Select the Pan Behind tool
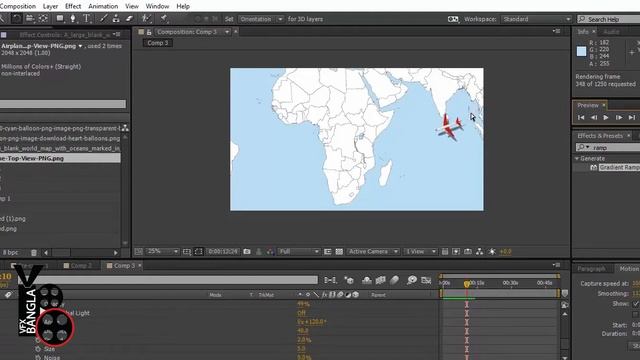Viewport: 640px width, 360px height. click(x=43, y=18)
